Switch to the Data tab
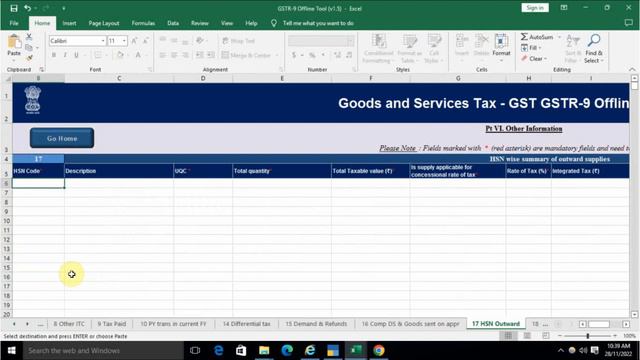This screenshot has height=360, width=640. pyautogui.click(x=173, y=23)
